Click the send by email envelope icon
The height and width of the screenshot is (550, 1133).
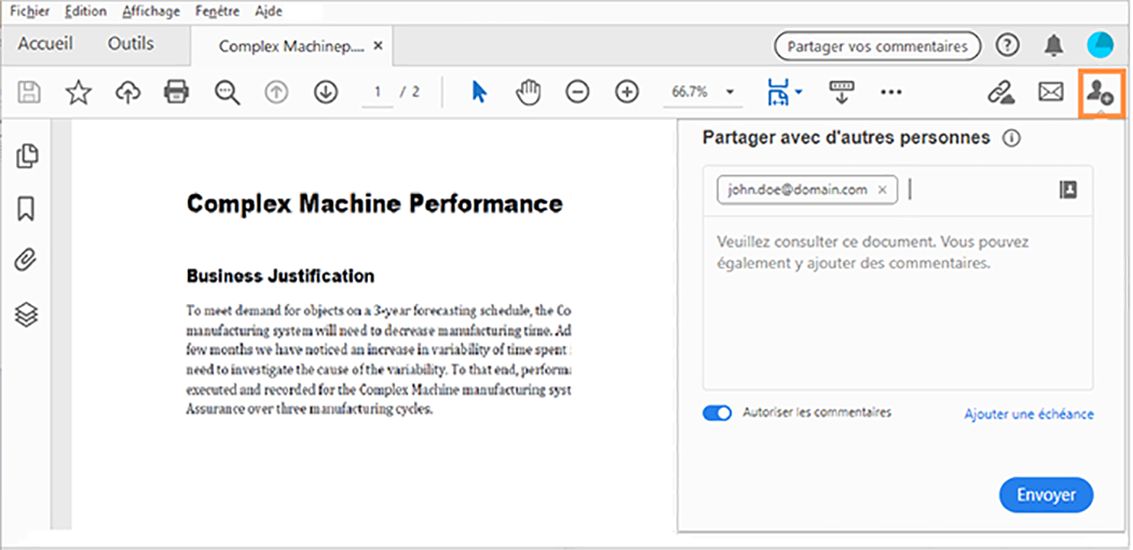[x=1050, y=92]
